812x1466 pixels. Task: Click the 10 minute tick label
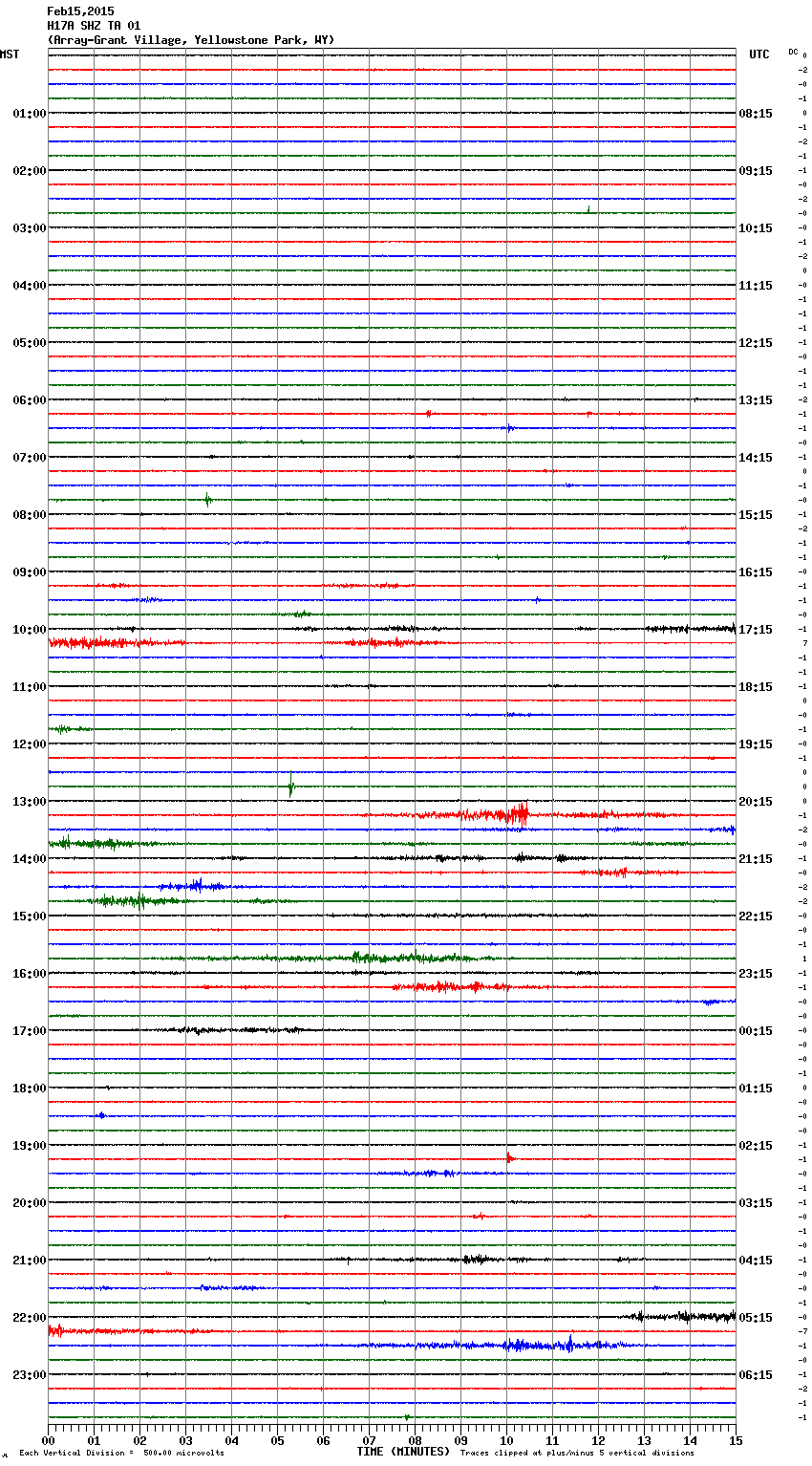pos(506,1440)
